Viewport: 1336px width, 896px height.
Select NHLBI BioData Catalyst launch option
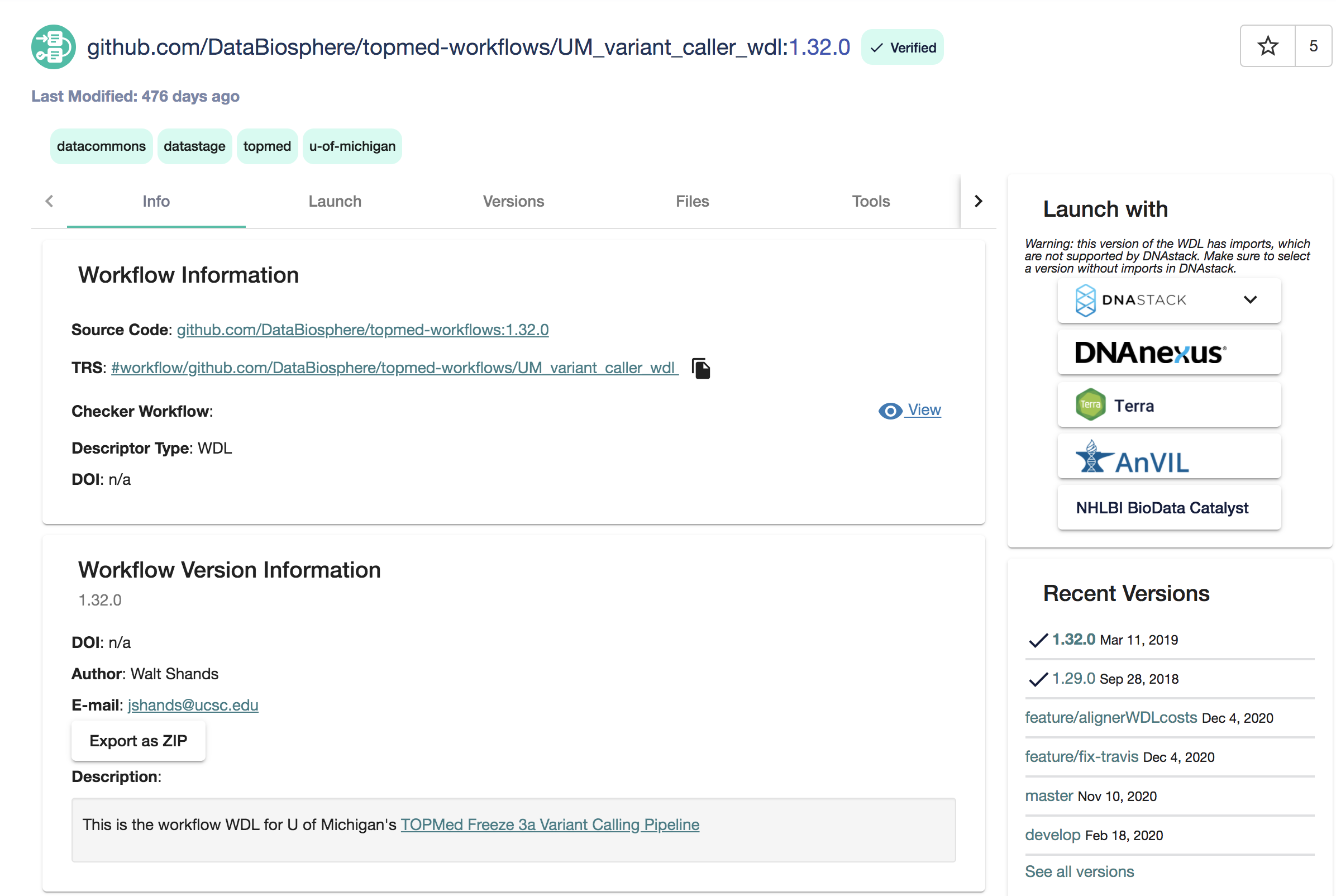[1169, 507]
